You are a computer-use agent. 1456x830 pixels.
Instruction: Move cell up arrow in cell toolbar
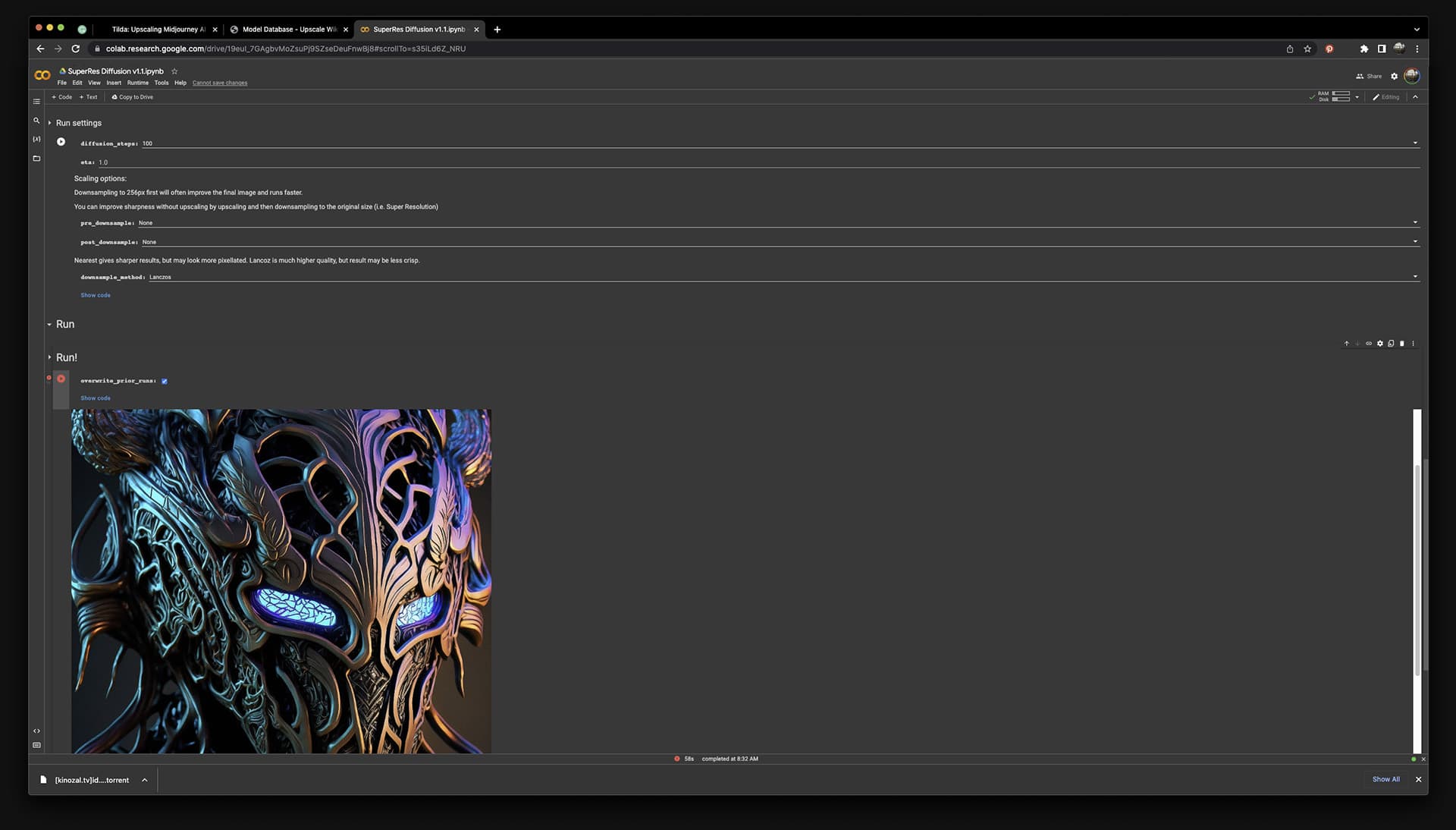click(1347, 344)
